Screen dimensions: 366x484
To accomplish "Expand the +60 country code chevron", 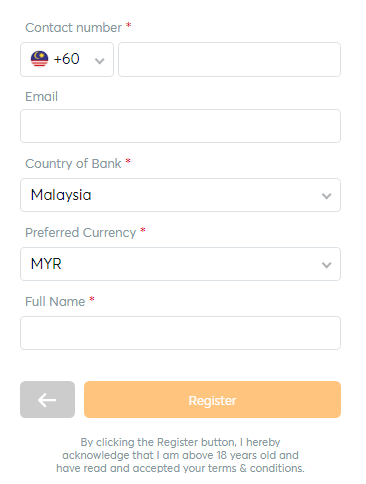I will 99,61.
